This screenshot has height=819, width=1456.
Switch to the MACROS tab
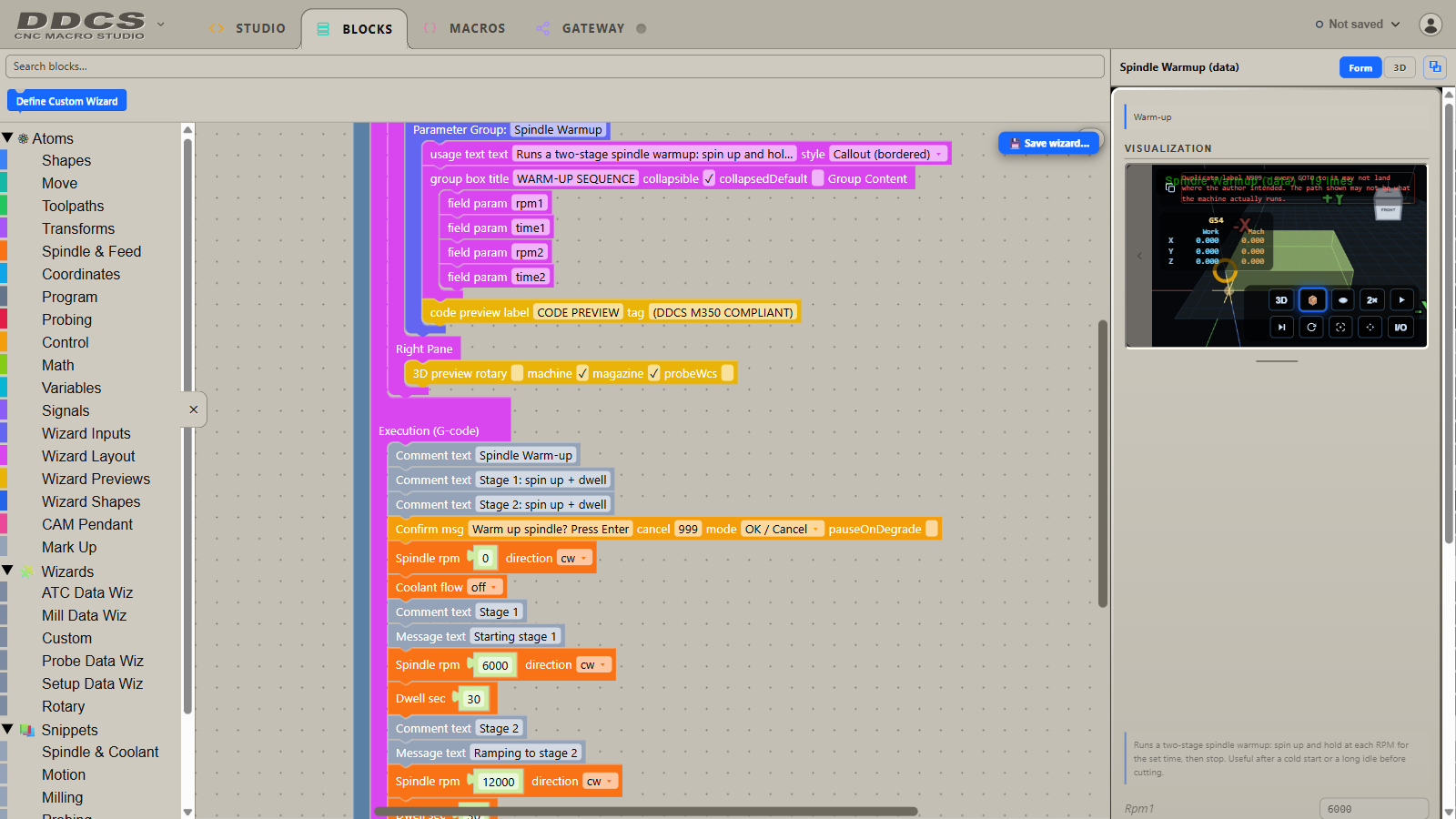point(464,28)
